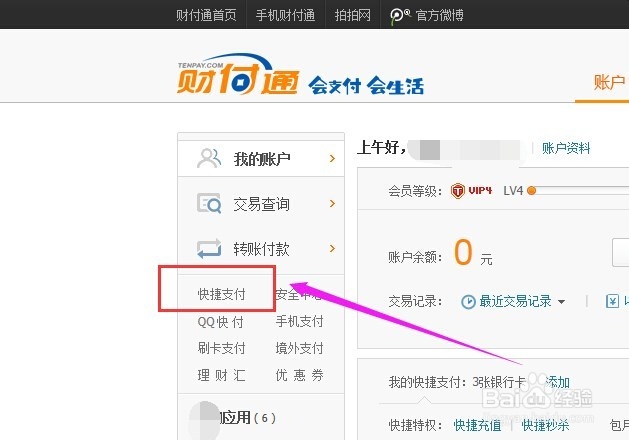The height and width of the screenshot is (440, 629).
Task: Click the VIP4 member badge
Action: point(471,191)
